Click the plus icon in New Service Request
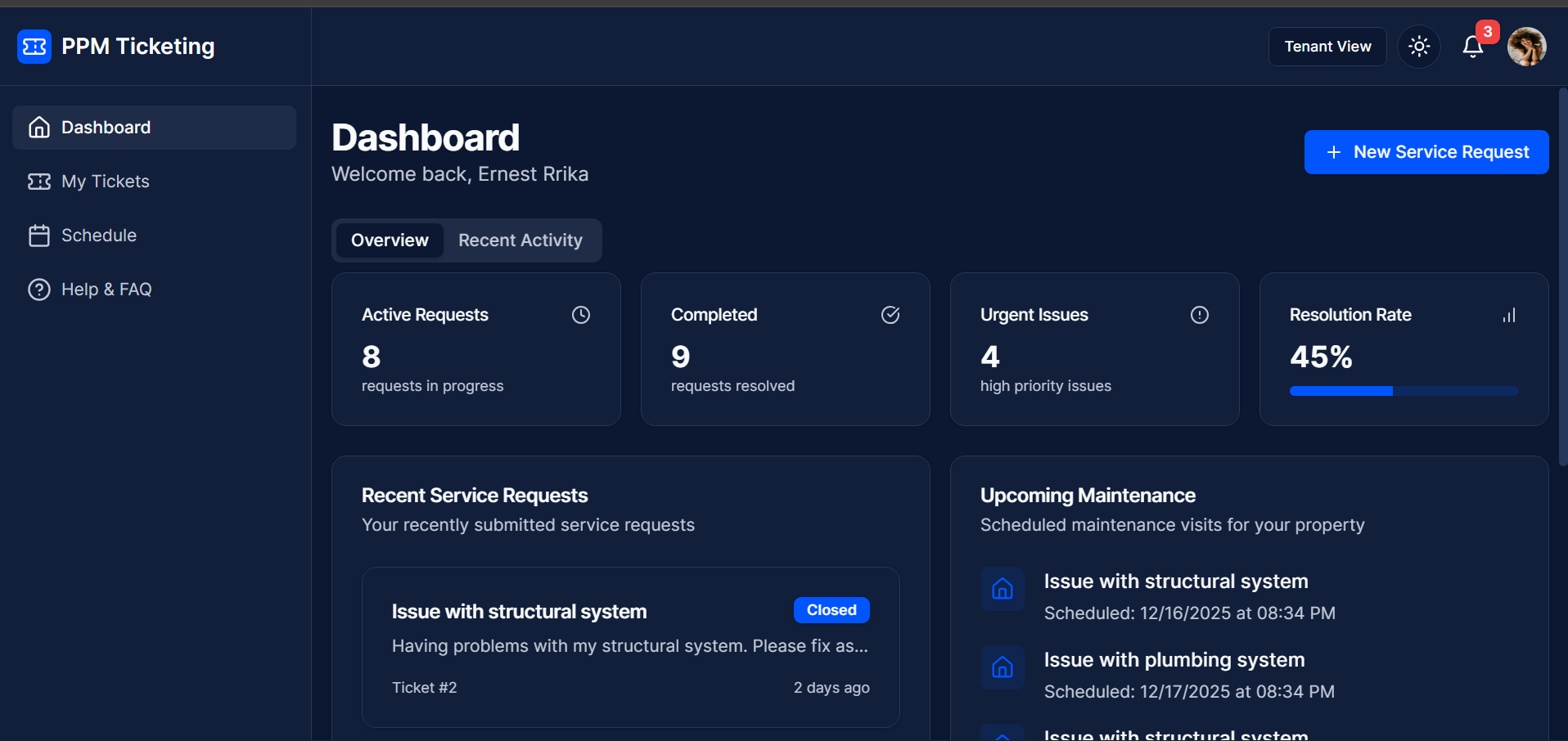The width and height of the screenshot is (1568, 741). (1334, 152)
